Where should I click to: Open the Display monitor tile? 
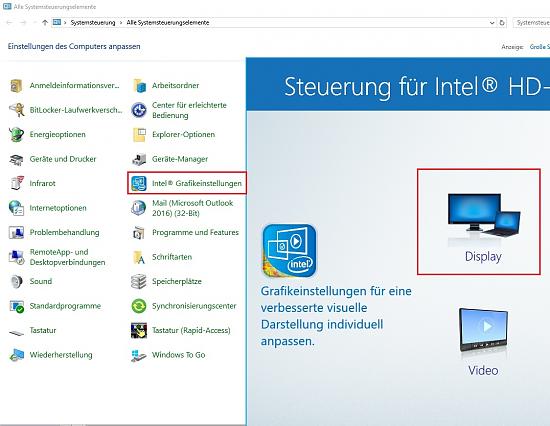[x=479, y=221]
